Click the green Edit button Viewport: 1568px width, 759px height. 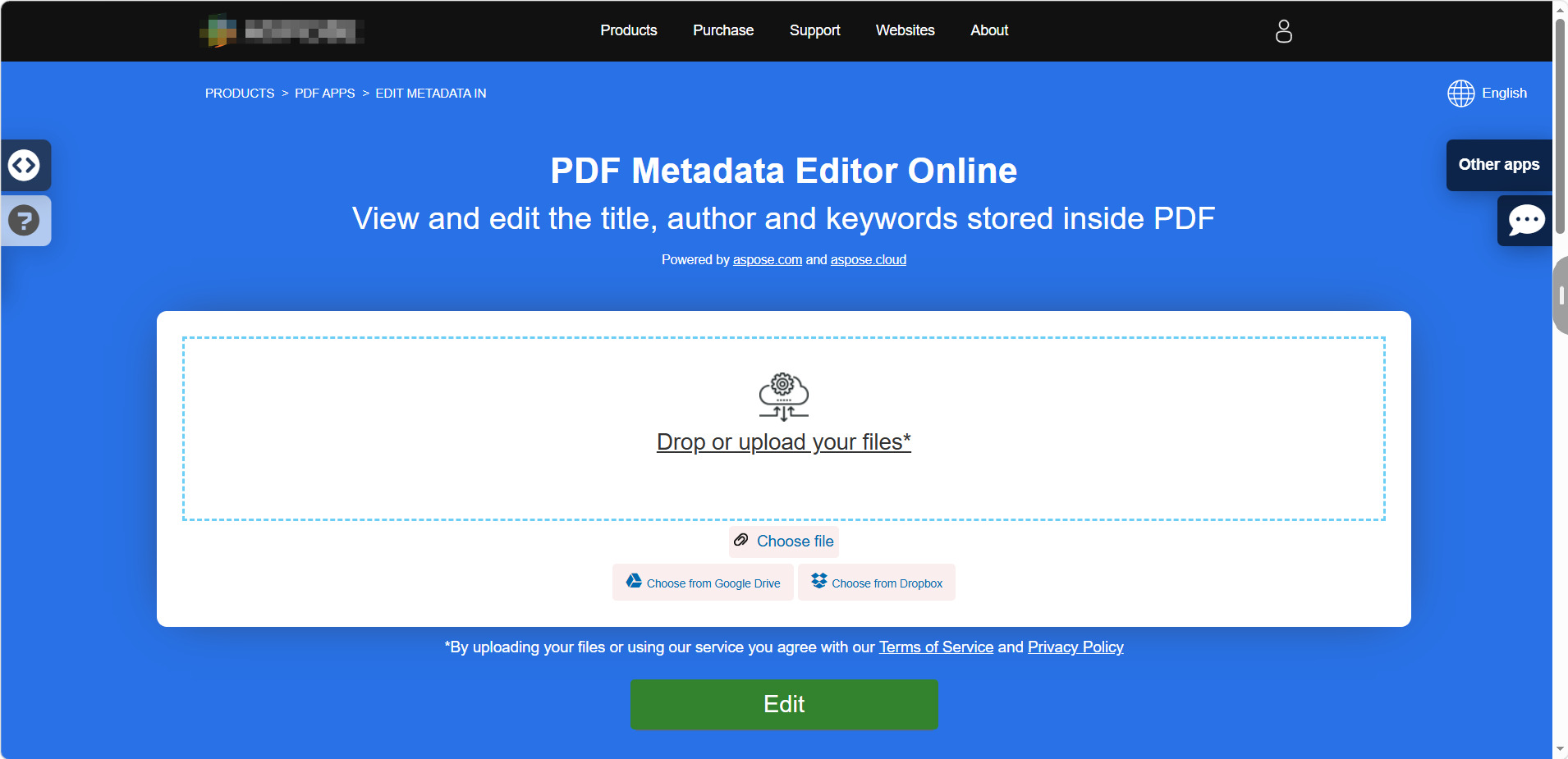[x=784, y=704]
